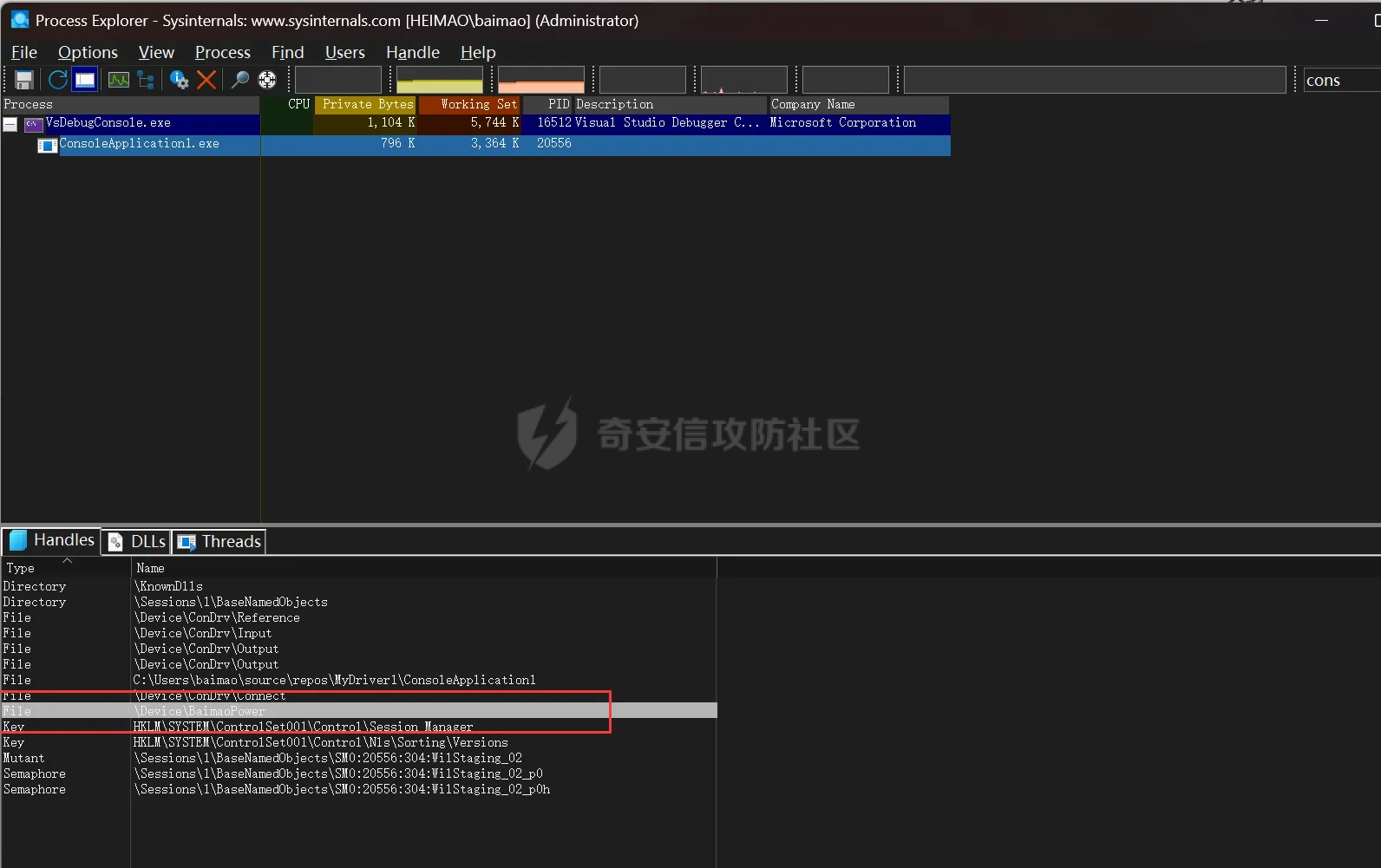The image size is (1381, 868).
Task: Click the Microsoft Corporation company cell
Action: pyautogui.click(x=842, y=122)
